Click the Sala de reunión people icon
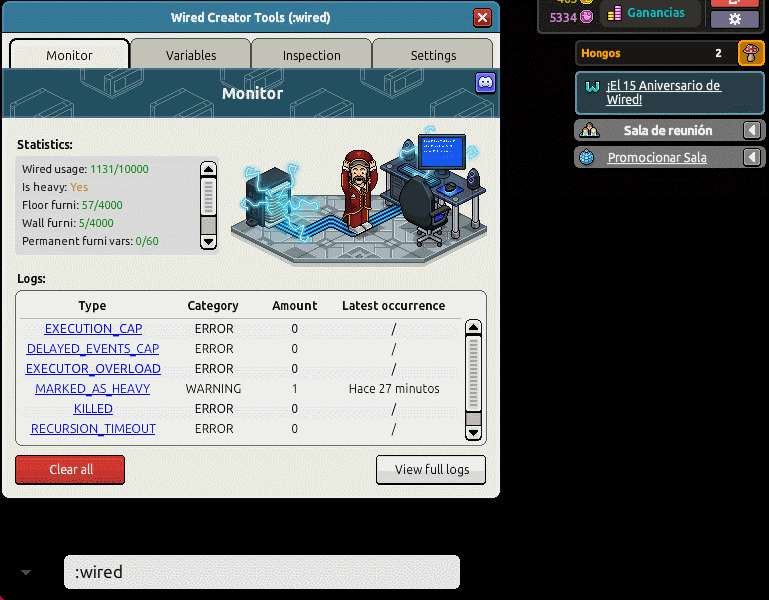 click(588, 130)
